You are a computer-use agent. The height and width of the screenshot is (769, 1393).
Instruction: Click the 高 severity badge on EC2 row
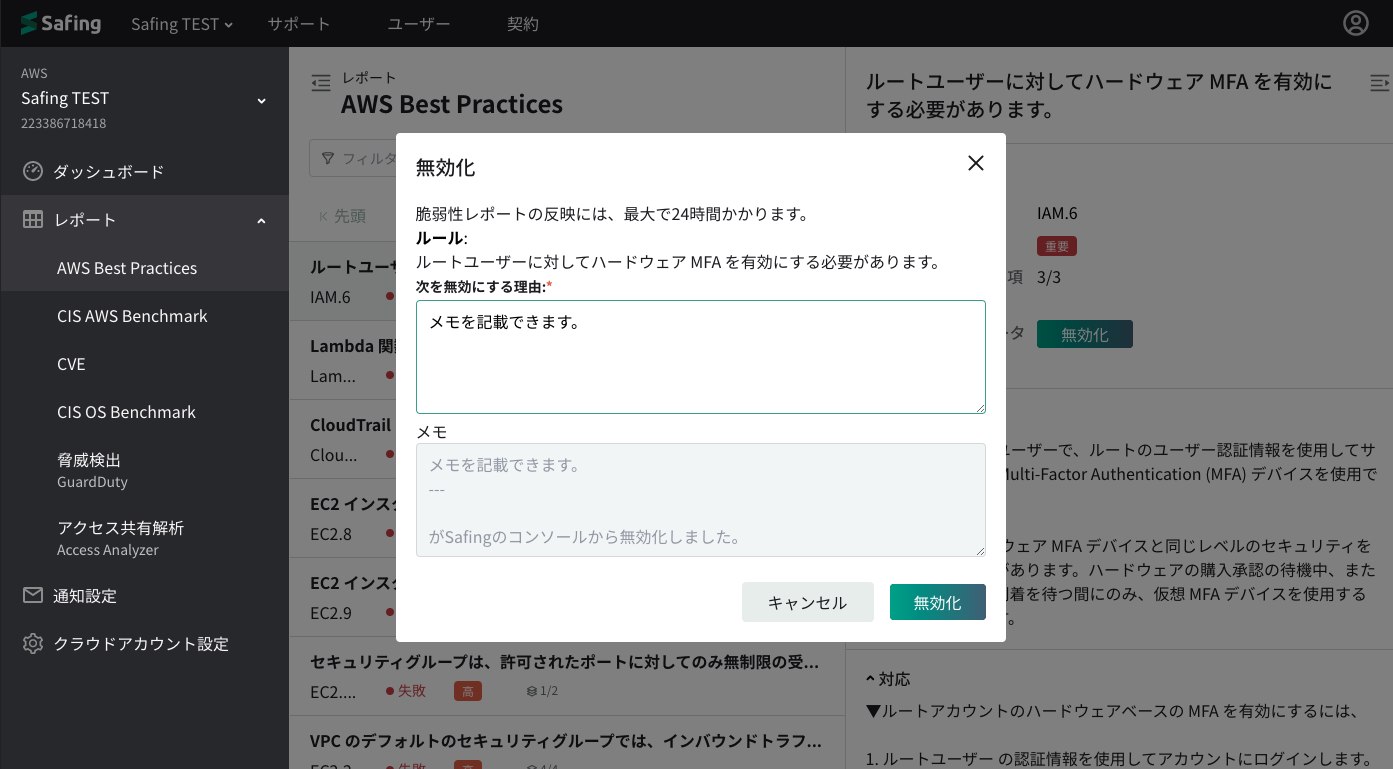(x=467, y=691)
